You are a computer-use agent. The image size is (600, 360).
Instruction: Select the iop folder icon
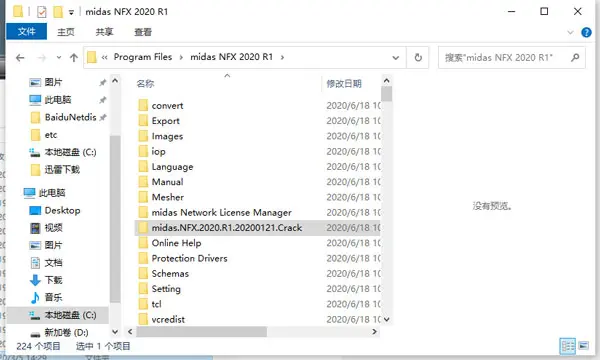point(143,151)
